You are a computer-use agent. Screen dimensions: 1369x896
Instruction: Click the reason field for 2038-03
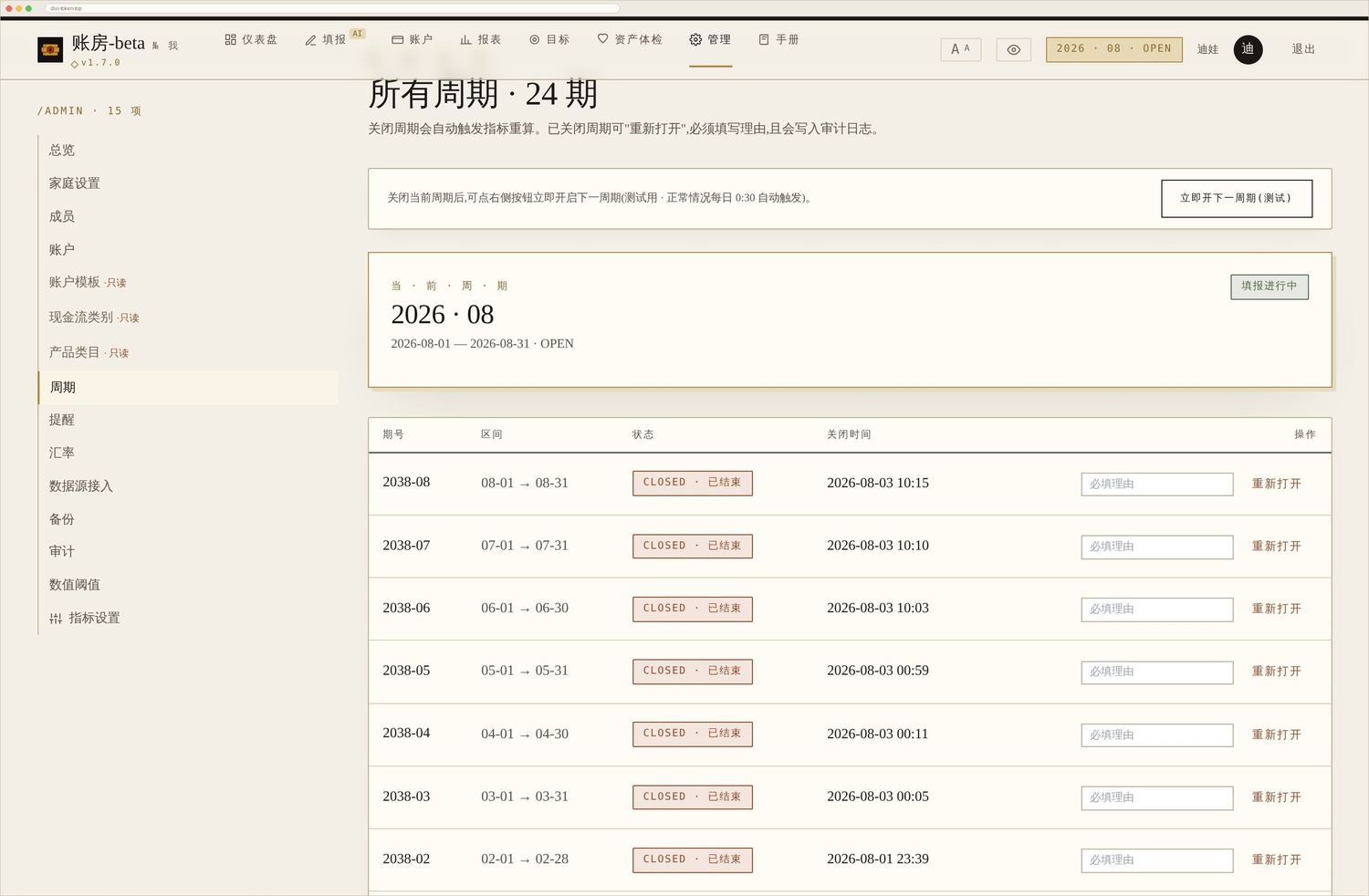click(1157, 797)
